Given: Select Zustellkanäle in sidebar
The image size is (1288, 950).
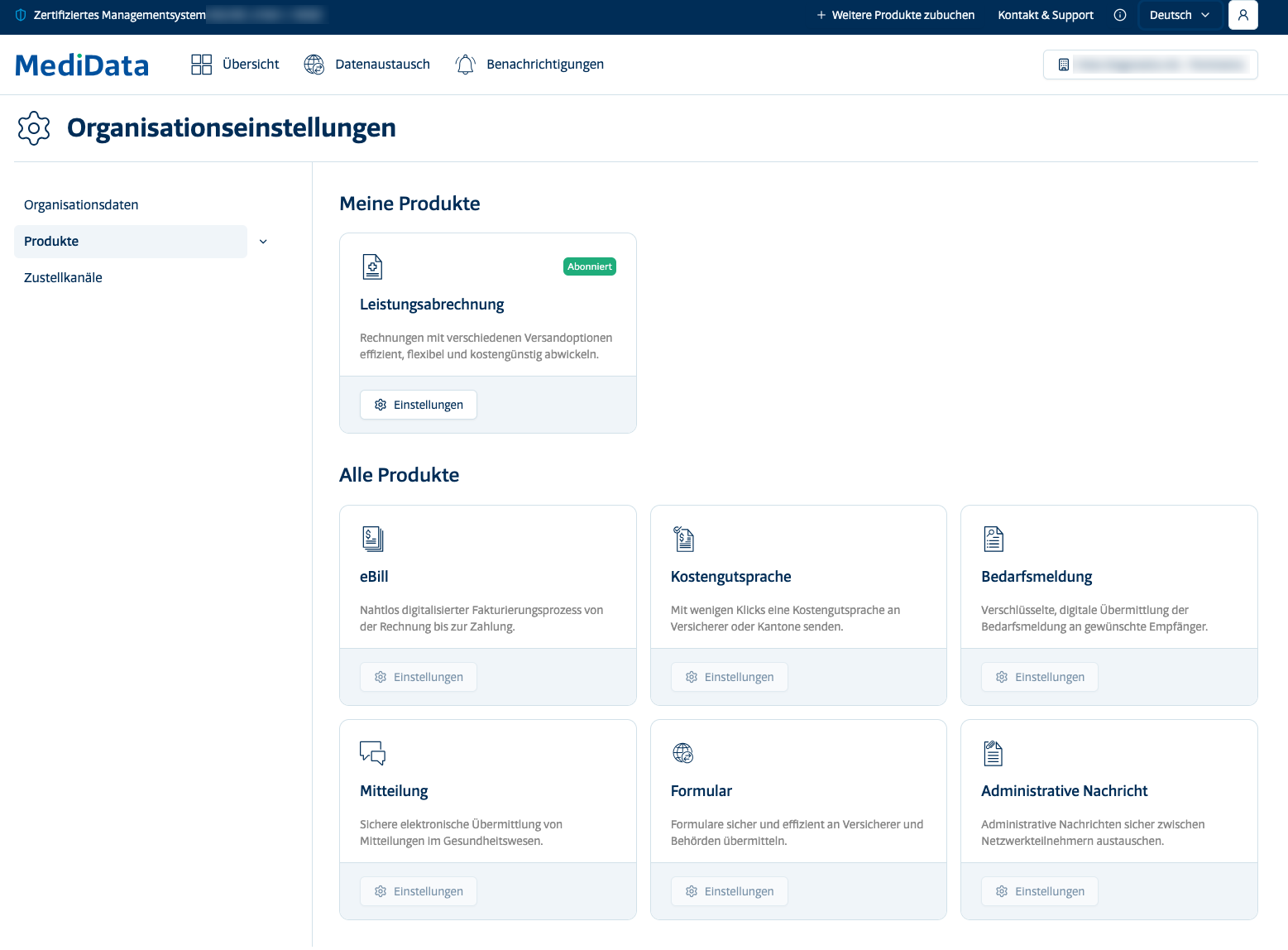Looking at the screenshot, I should tap(63, 278).
